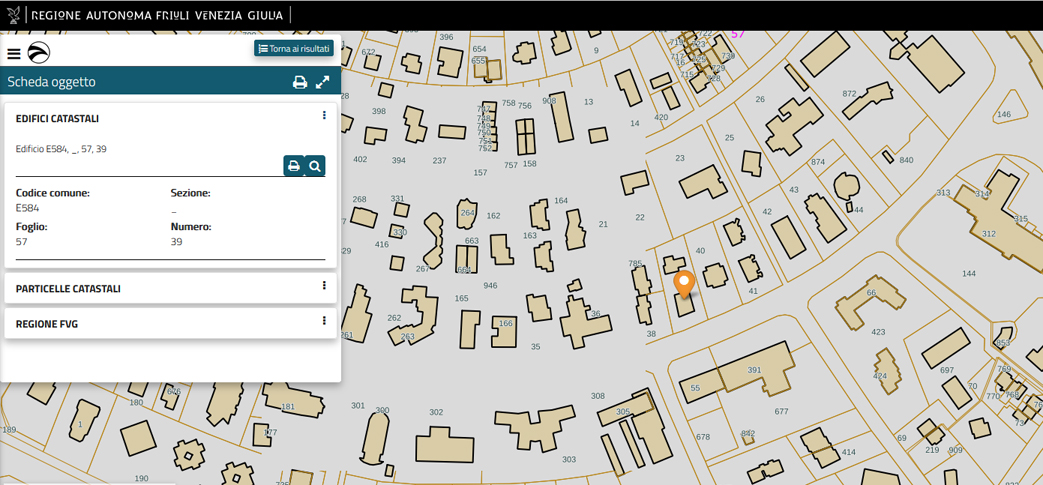Collapse the Edifici Catastali section header
Image resolution: width=1043 pixels, height=485 pixels.
(57, 119)
